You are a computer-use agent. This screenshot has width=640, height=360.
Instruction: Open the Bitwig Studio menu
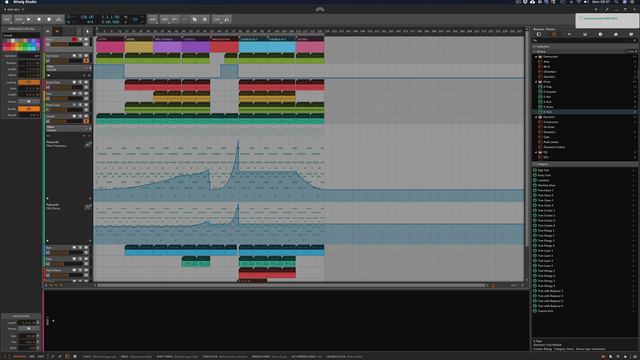coord(25,2)
